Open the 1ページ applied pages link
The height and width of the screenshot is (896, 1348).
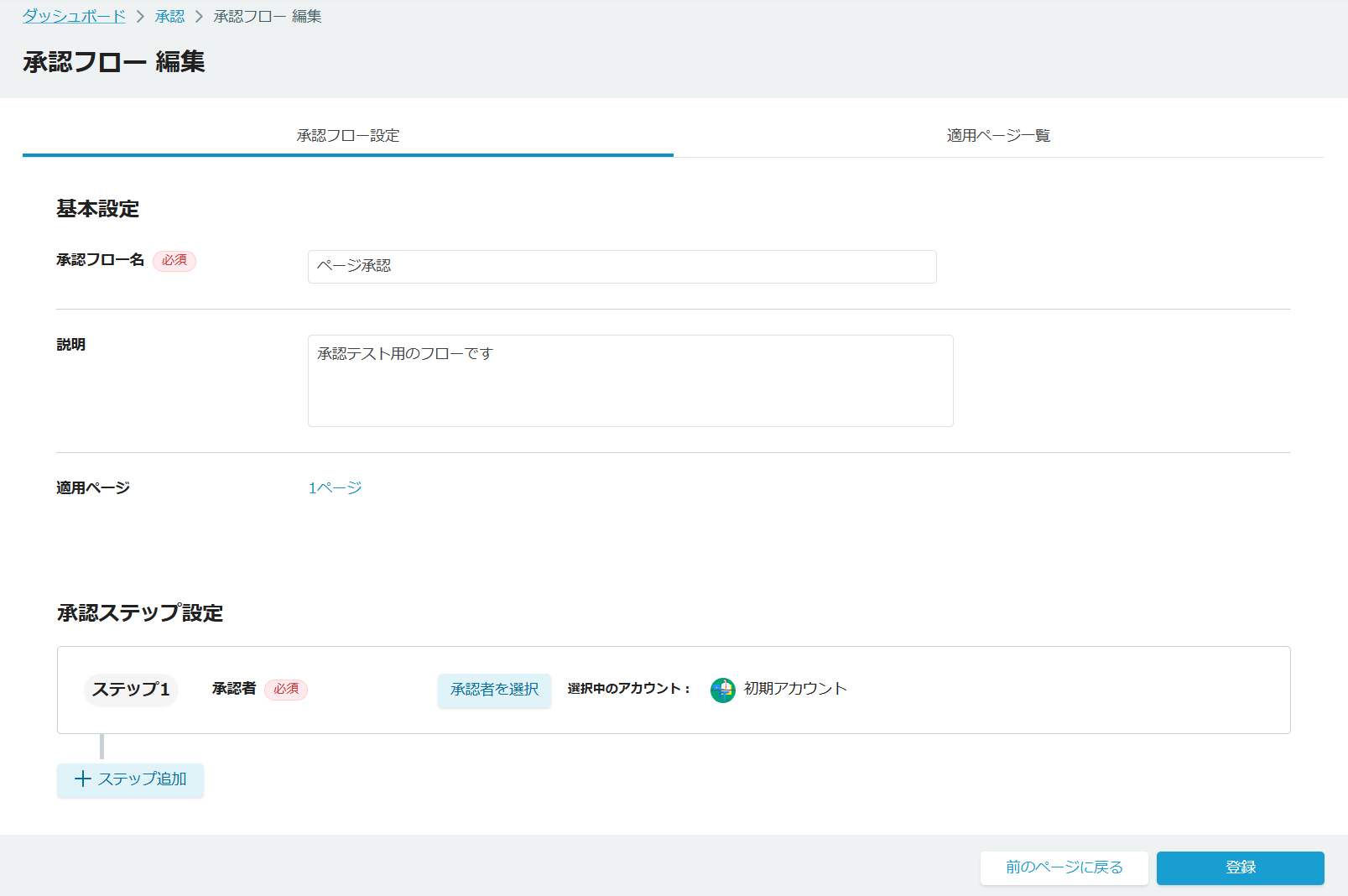coord(335,488)
